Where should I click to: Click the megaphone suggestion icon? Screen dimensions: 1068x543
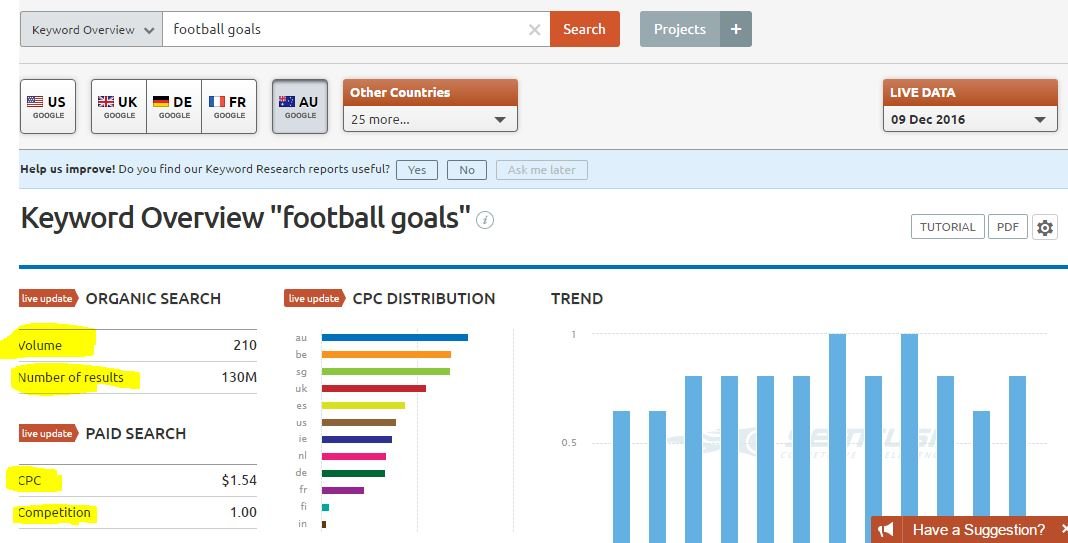885,529
